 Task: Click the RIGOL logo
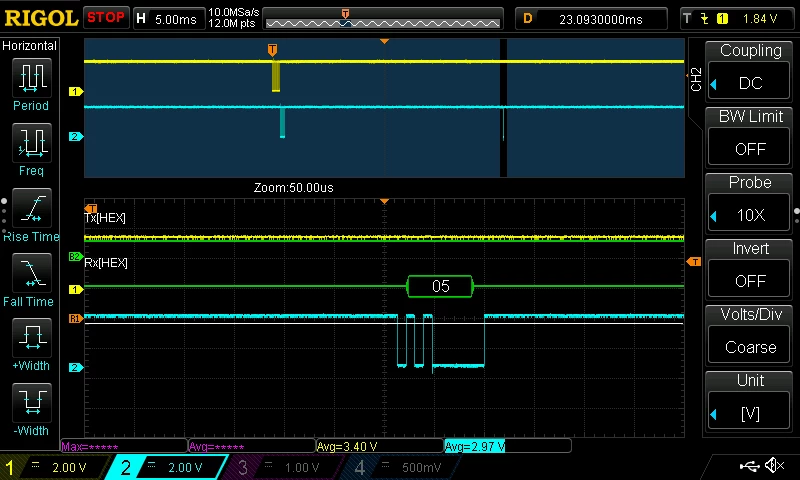[x=41, y=18]
